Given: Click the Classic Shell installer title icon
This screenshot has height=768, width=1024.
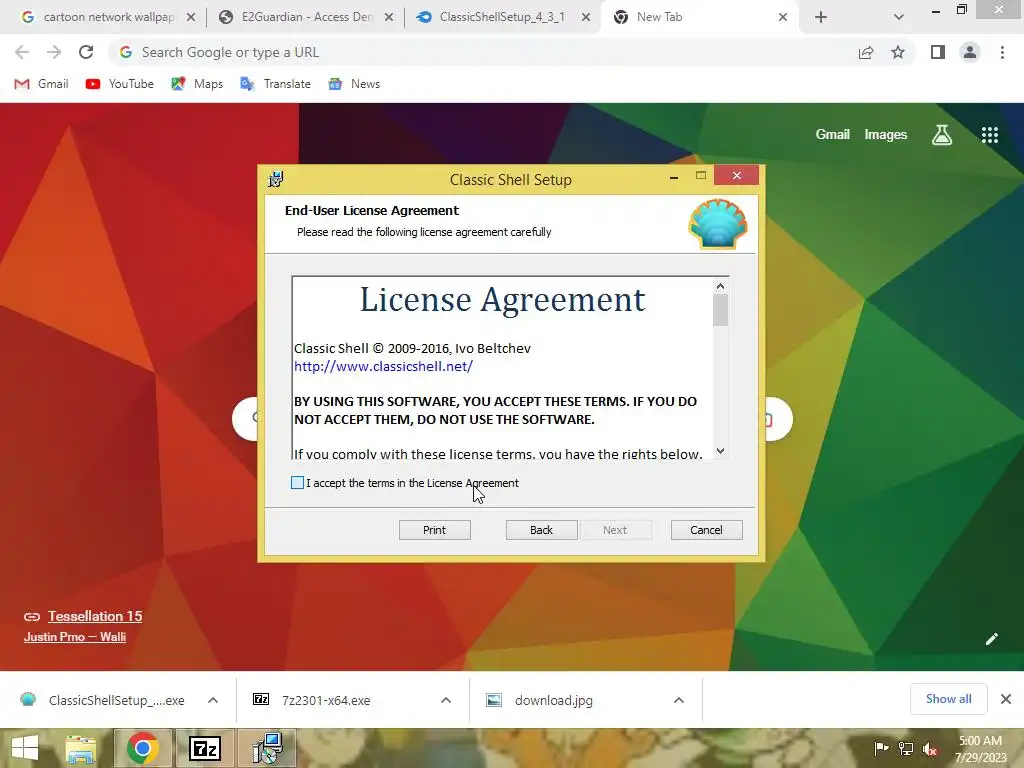Looking at the screenshot, I should tap(276, 179).
